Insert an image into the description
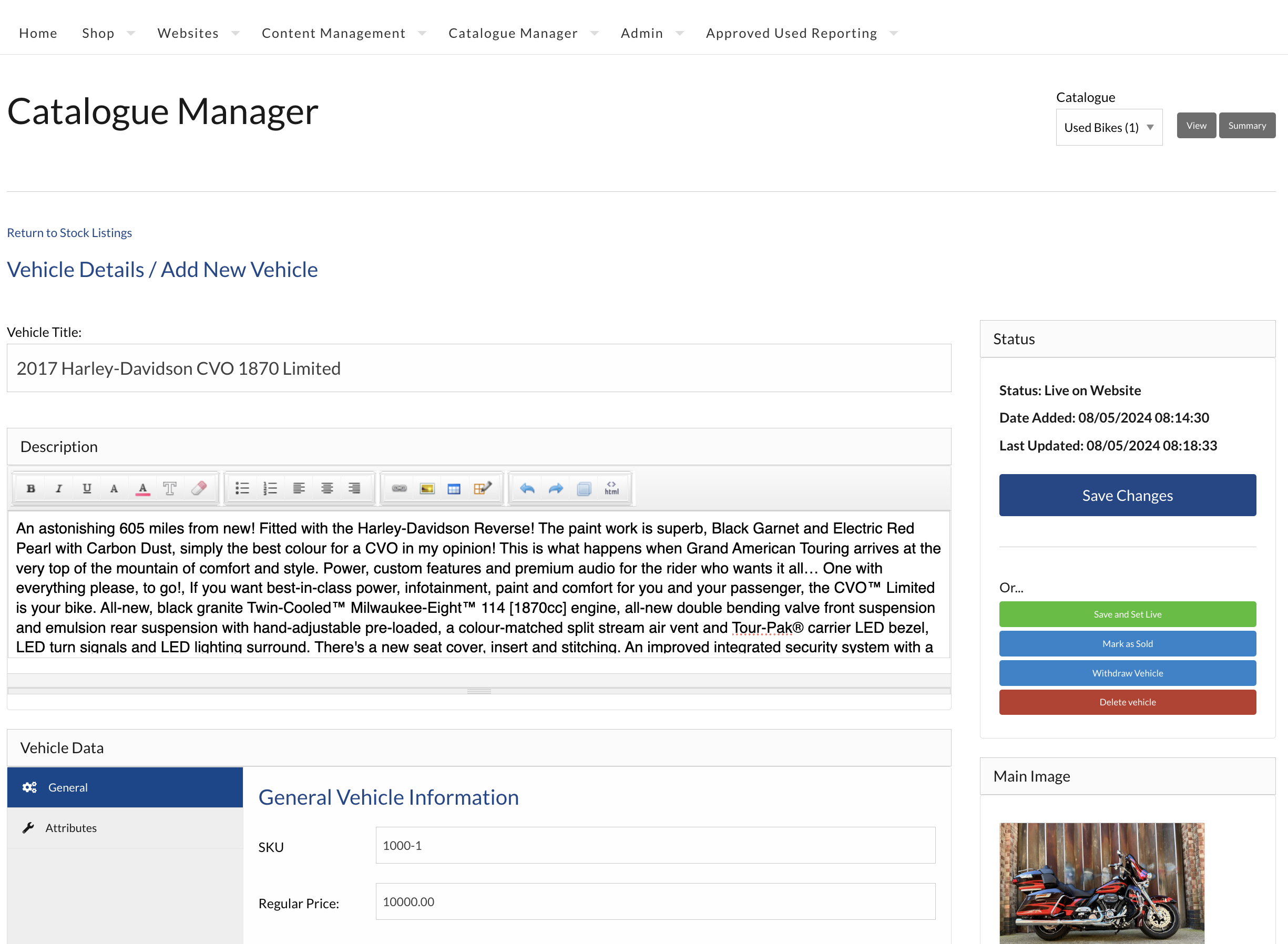1288x944 pixels. coord(427,489)
